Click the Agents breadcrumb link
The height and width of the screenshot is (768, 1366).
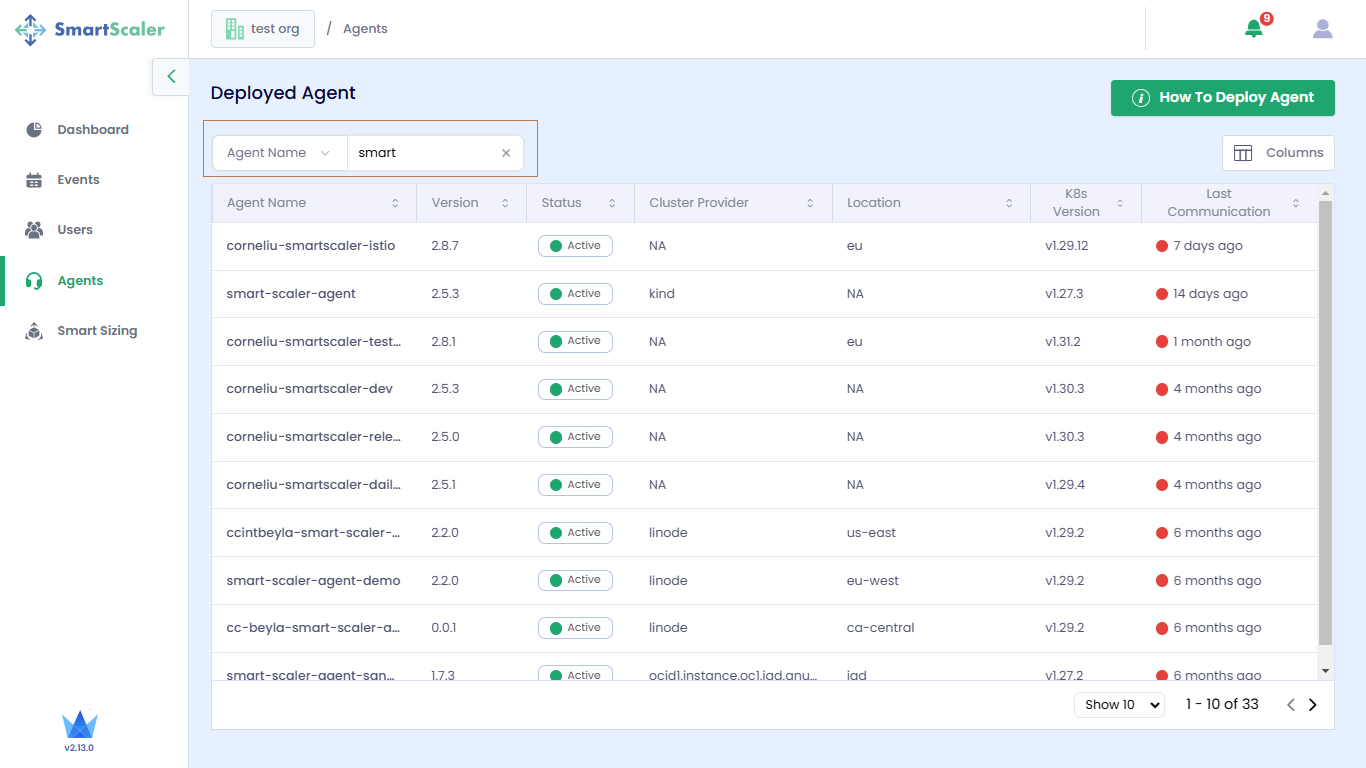(x=365, y=29)
